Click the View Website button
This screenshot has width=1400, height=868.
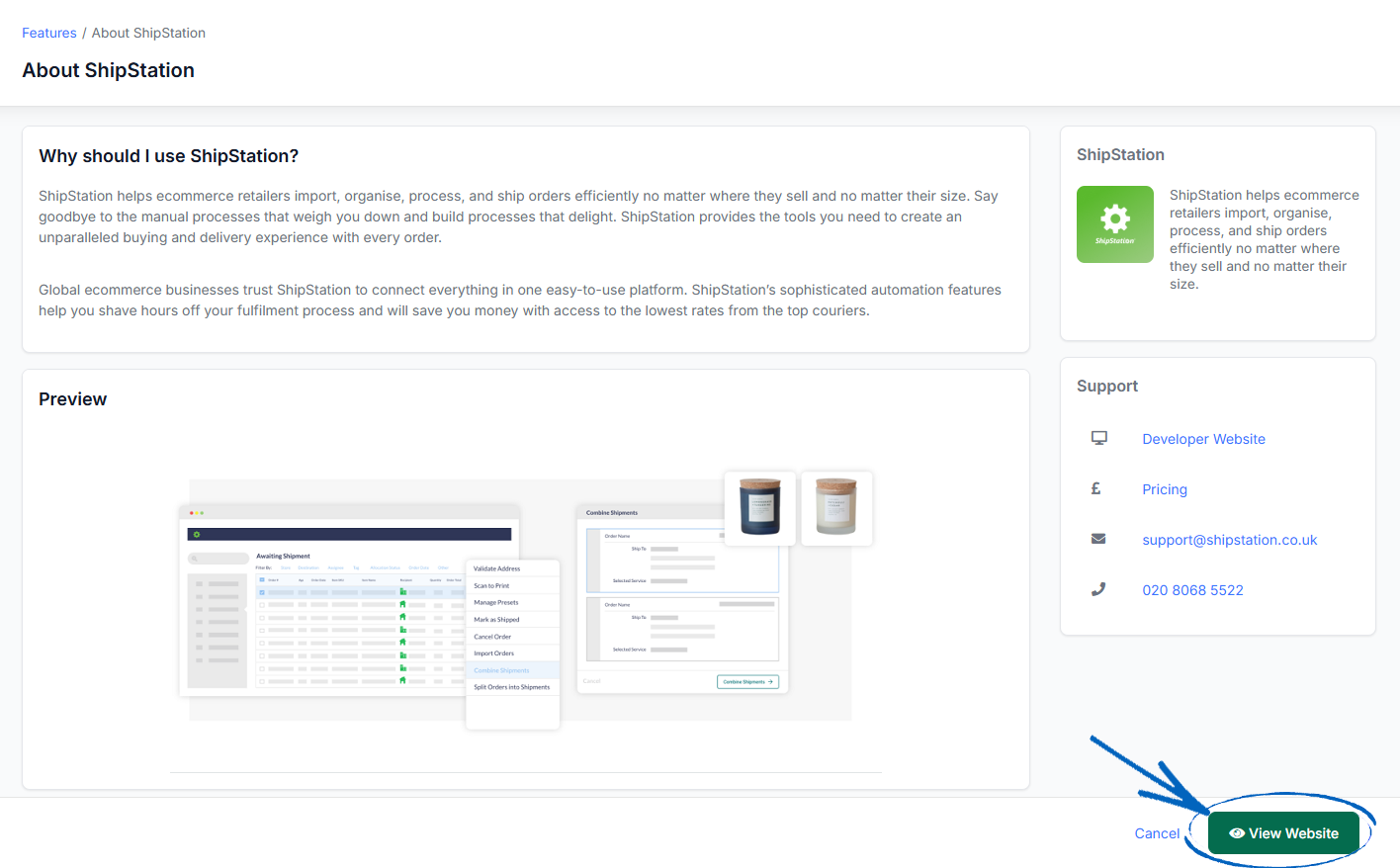1283,833
